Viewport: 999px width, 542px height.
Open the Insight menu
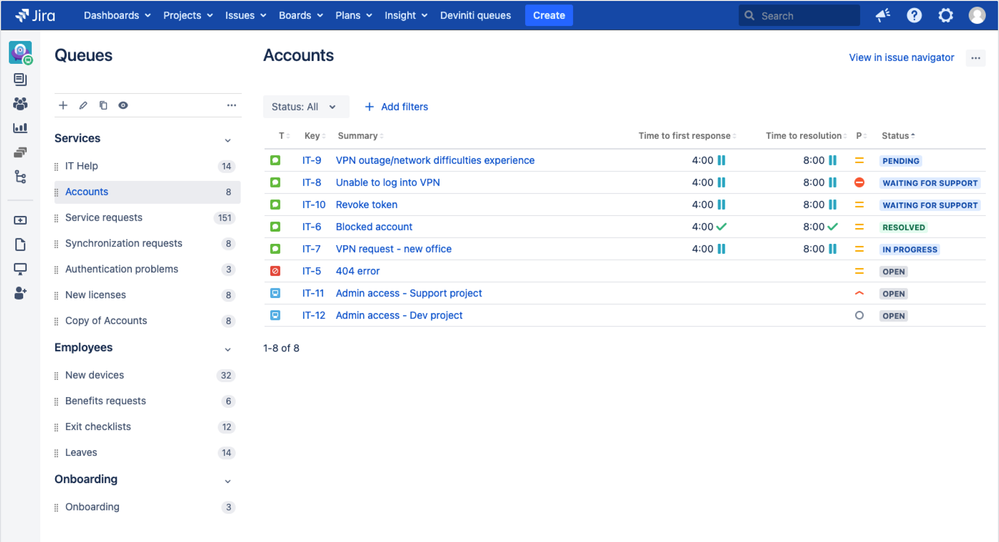click(406, 15)
